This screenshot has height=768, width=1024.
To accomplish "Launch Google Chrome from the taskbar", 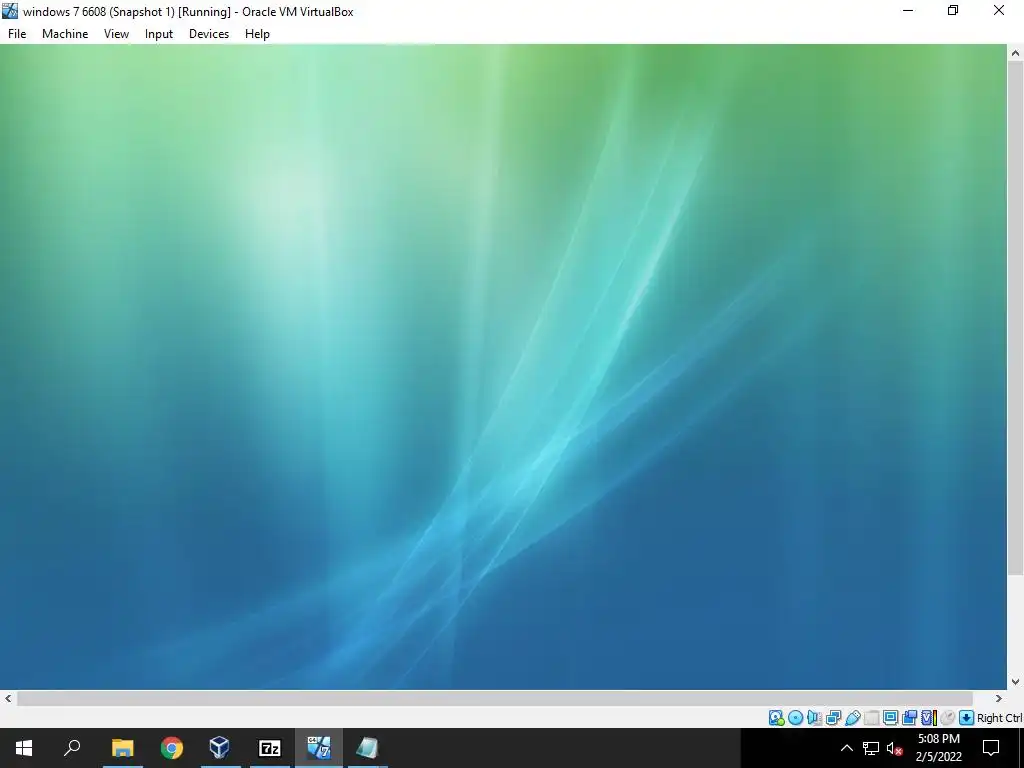I will pos(172,748).
